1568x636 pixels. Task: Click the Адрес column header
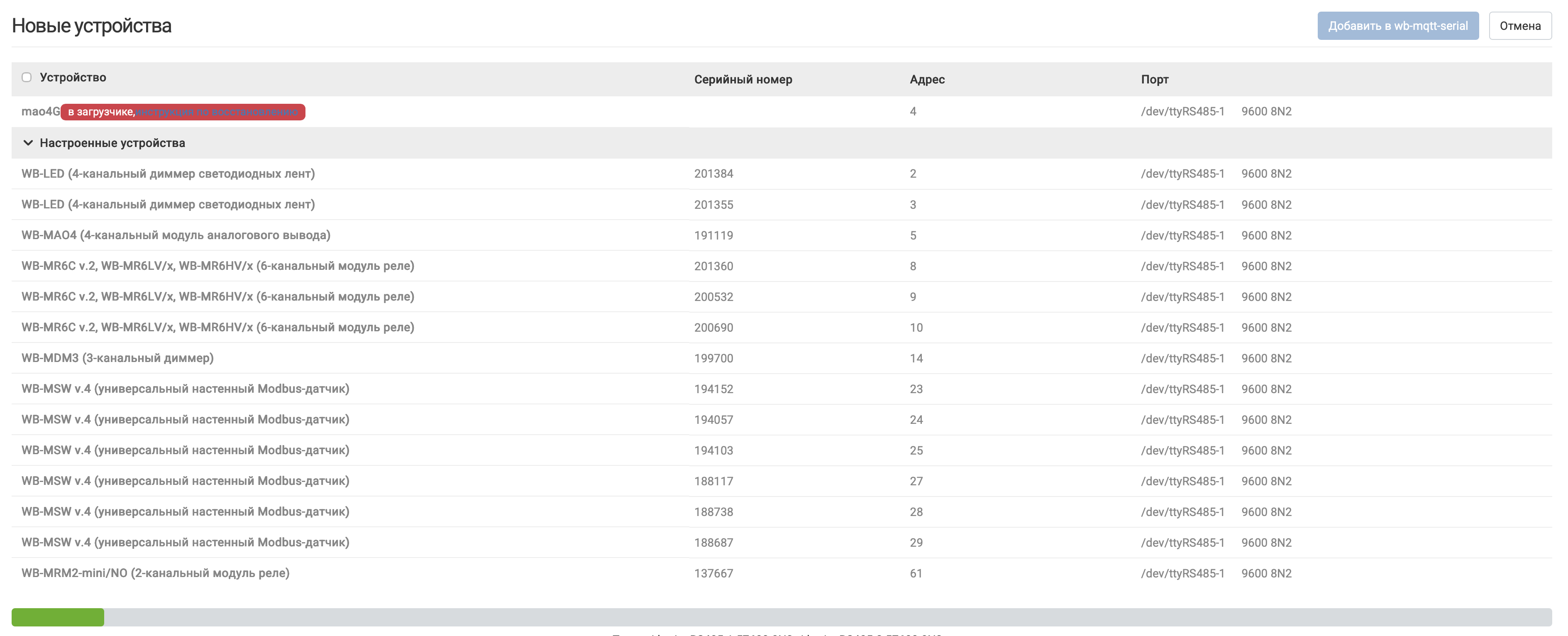coord(926,79)
